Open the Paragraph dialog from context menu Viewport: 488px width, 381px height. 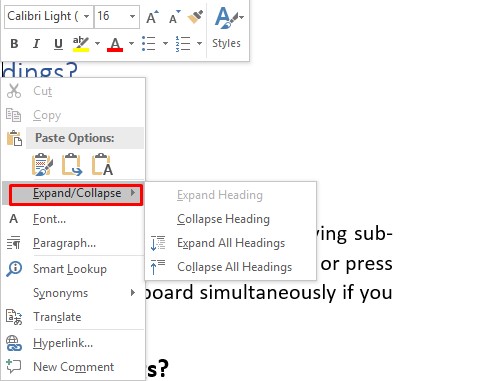(x=64, y=243)
